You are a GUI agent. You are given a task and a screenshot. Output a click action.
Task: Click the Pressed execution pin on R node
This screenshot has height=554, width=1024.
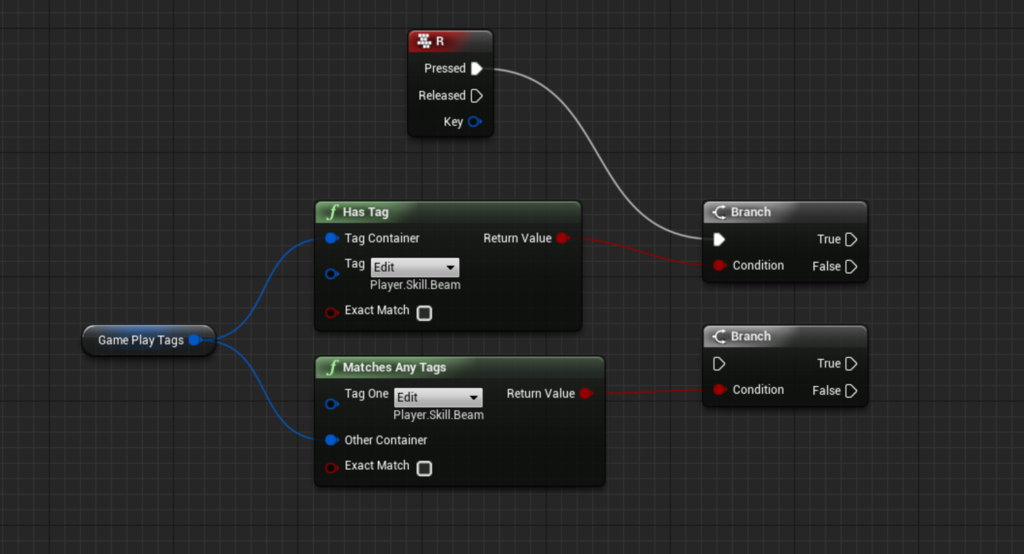point(477,69)
